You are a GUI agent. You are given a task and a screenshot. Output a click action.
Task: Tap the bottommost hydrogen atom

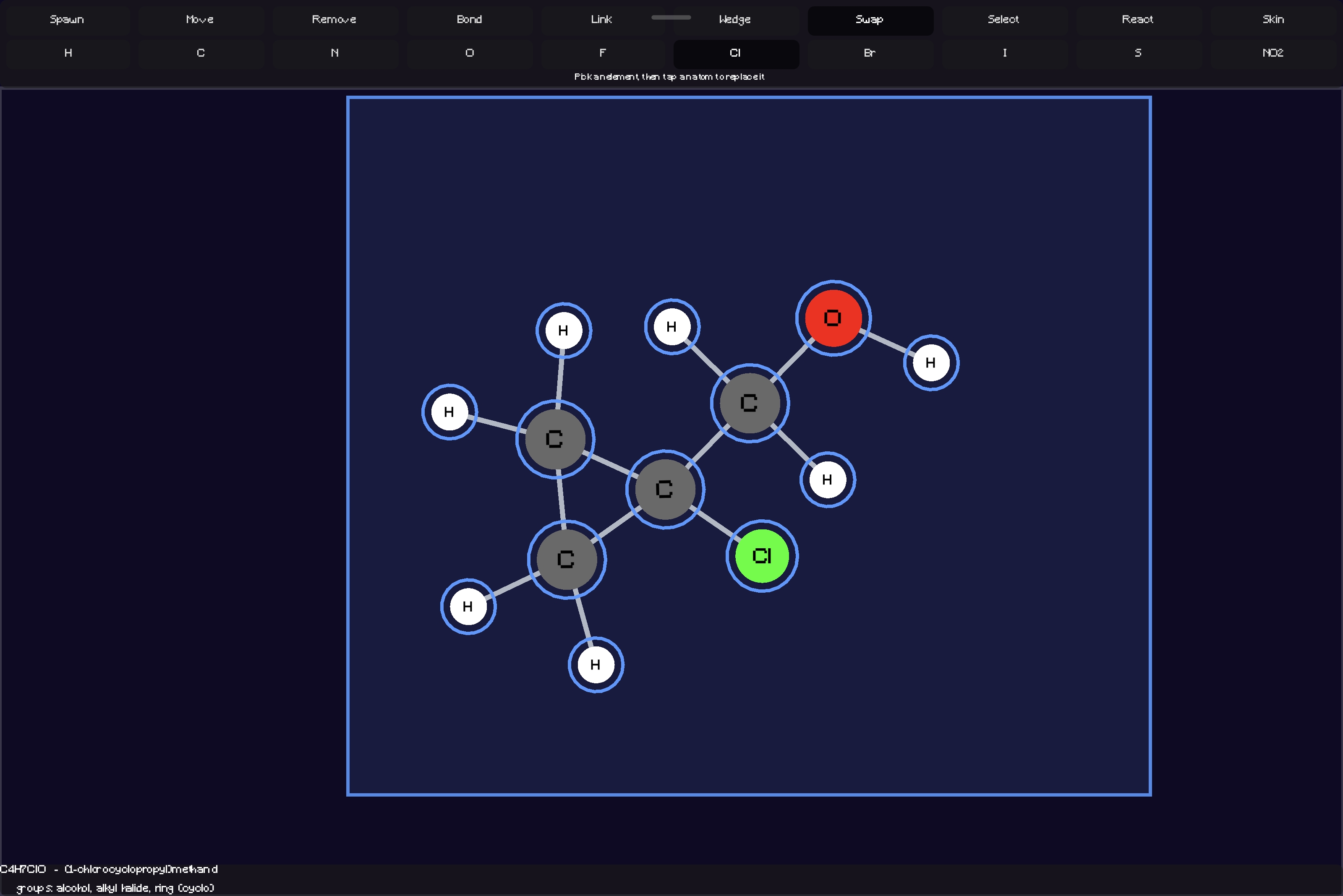pos(596,665)
